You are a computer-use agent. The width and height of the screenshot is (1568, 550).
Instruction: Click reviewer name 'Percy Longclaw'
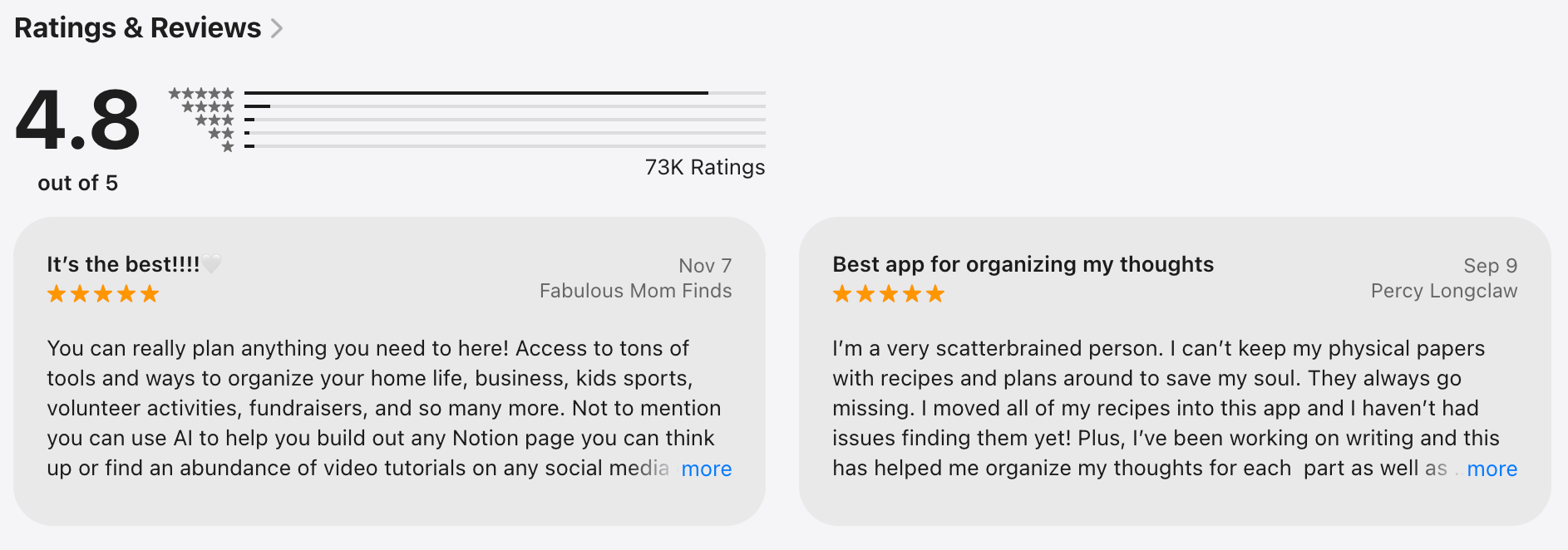point(1444,291)
